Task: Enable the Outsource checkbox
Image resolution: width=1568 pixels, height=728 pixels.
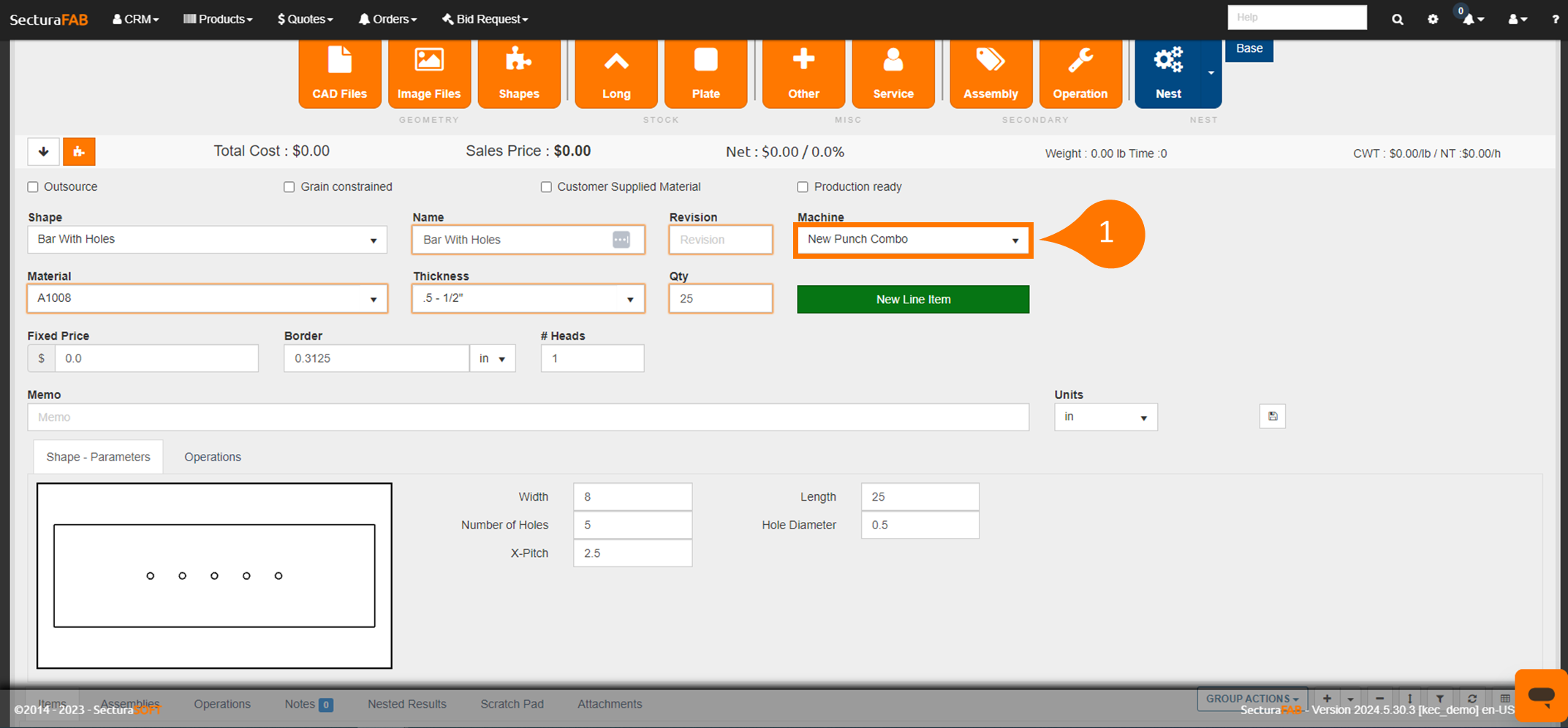Action: pos(33,187)
